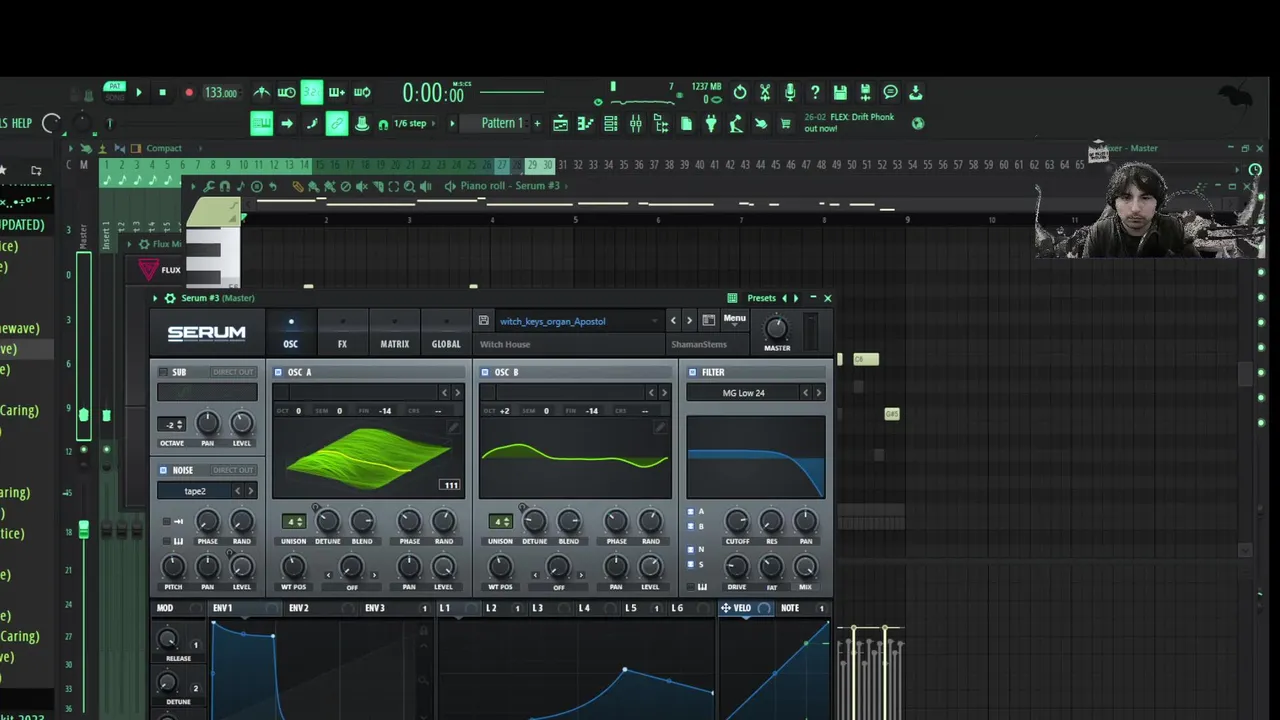Open the piano roll wrench tools menu

pos(209,187)
